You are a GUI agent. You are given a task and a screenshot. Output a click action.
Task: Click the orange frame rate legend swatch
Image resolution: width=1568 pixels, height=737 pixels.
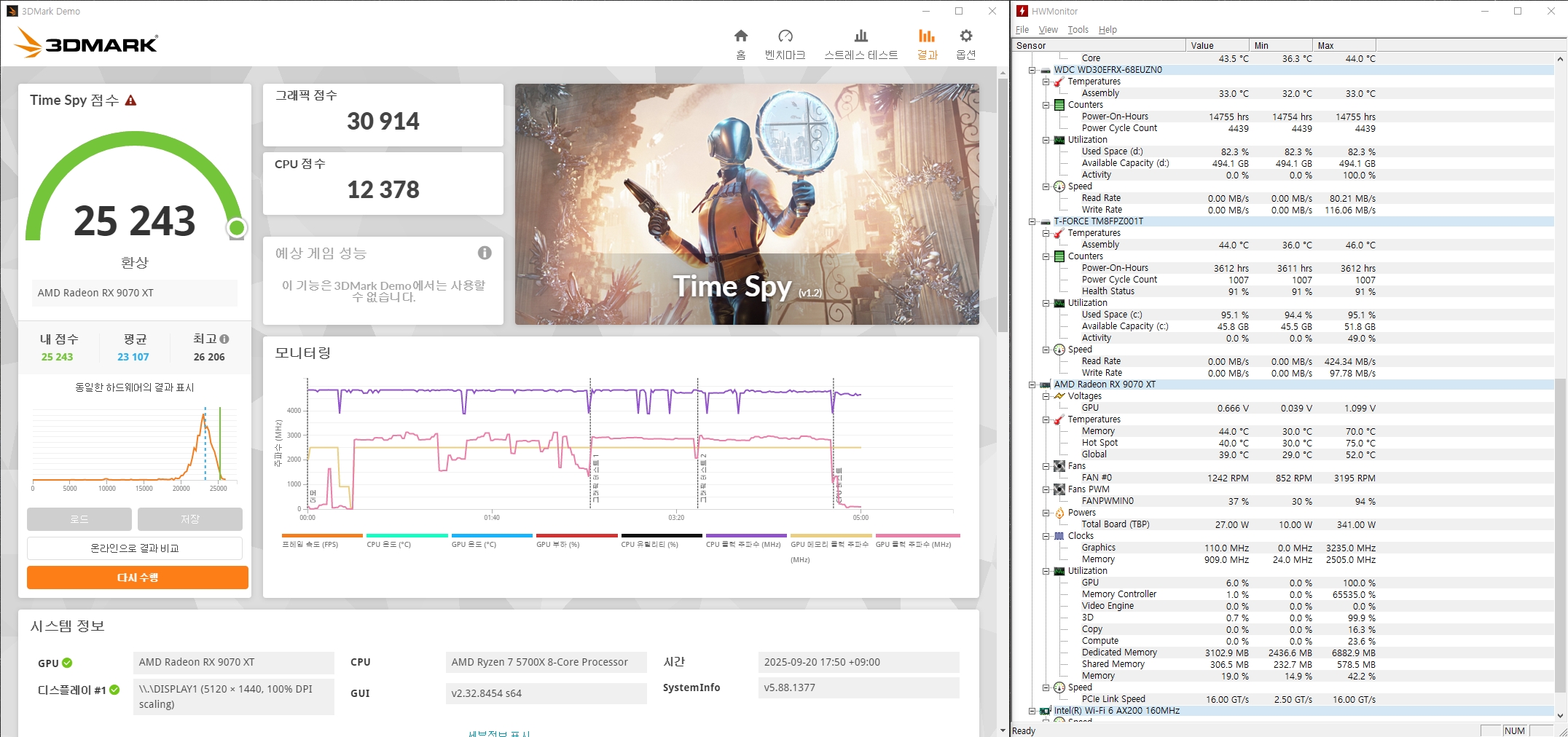[x=322, y=535]
